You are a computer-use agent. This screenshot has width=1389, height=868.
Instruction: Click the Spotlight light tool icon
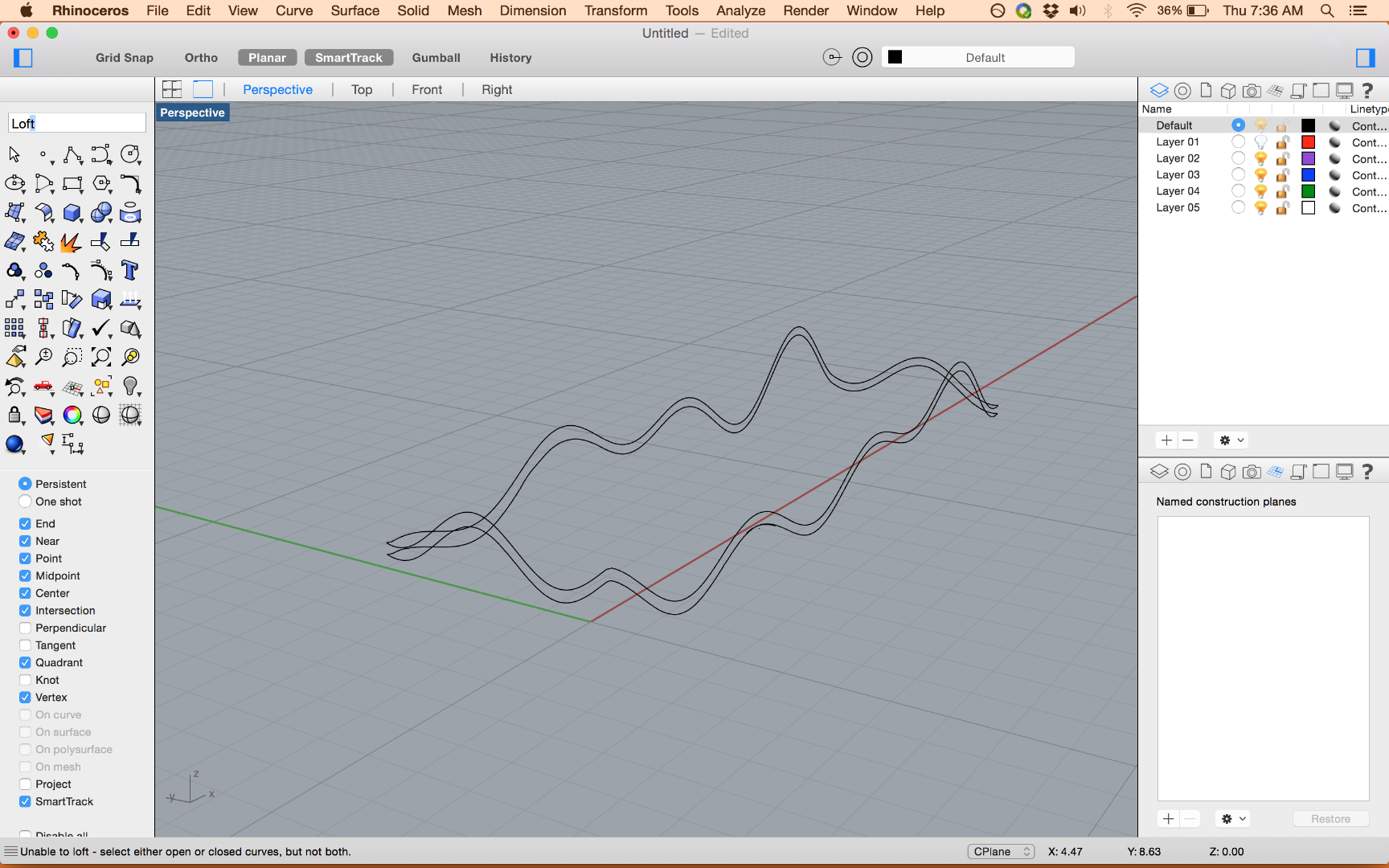tap(47, 442)
